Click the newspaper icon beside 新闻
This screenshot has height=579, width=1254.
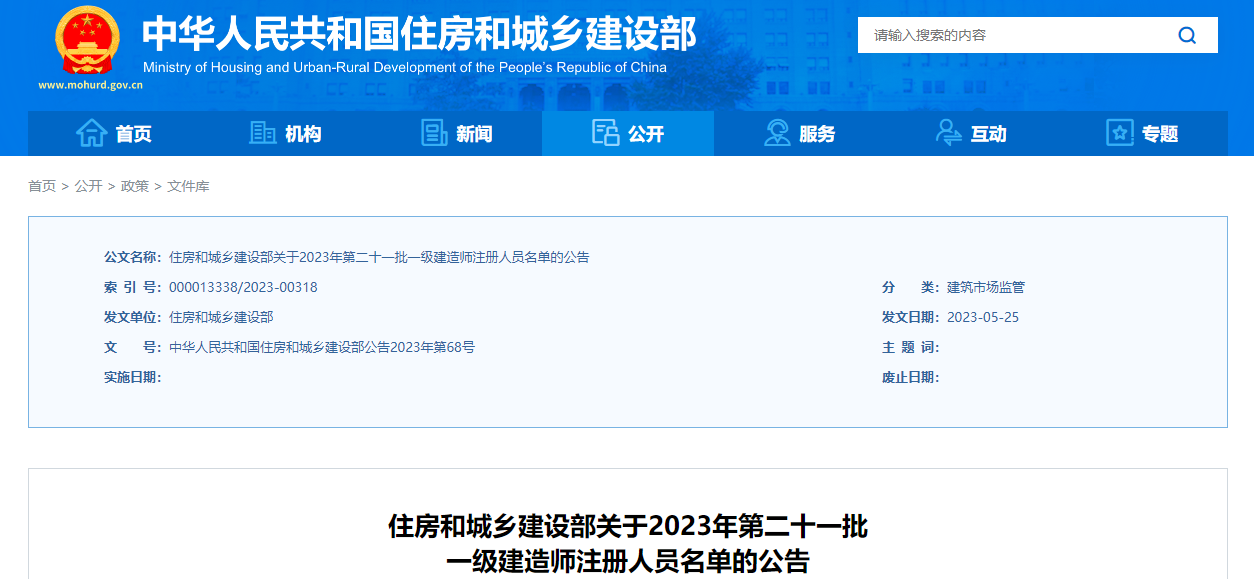[434, 133]
